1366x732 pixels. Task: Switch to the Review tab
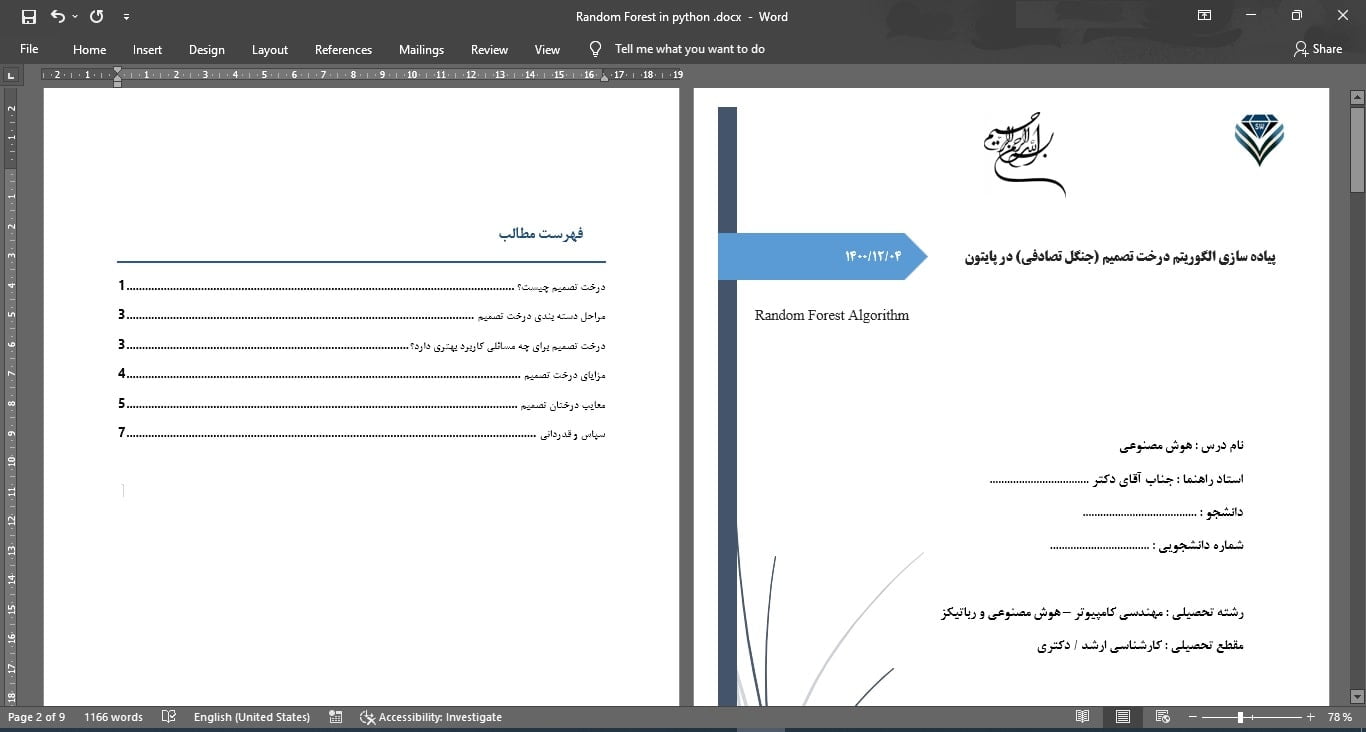click(x=489, y=49)
